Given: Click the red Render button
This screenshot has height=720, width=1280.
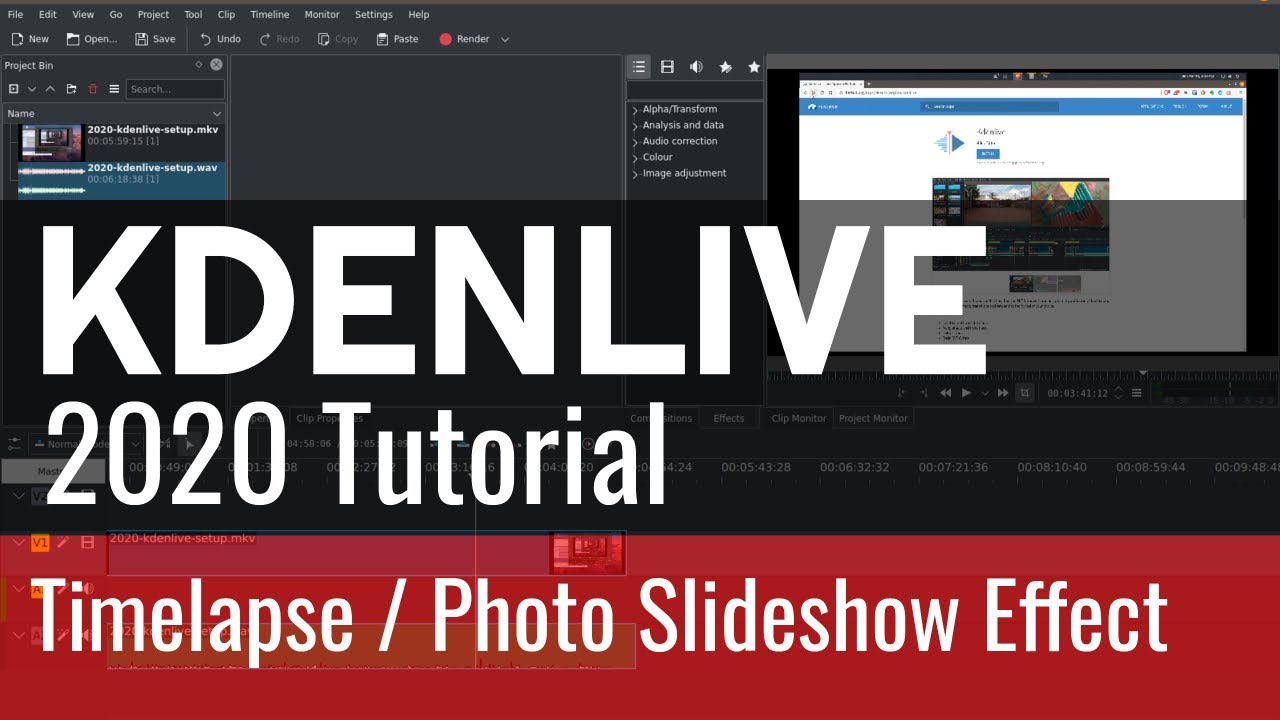Looking at the screenshot, I should 464,39.
